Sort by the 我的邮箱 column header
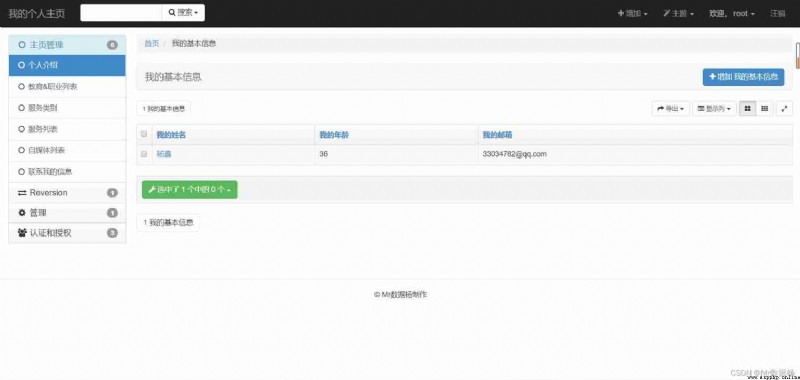 [x=497, y=135]
